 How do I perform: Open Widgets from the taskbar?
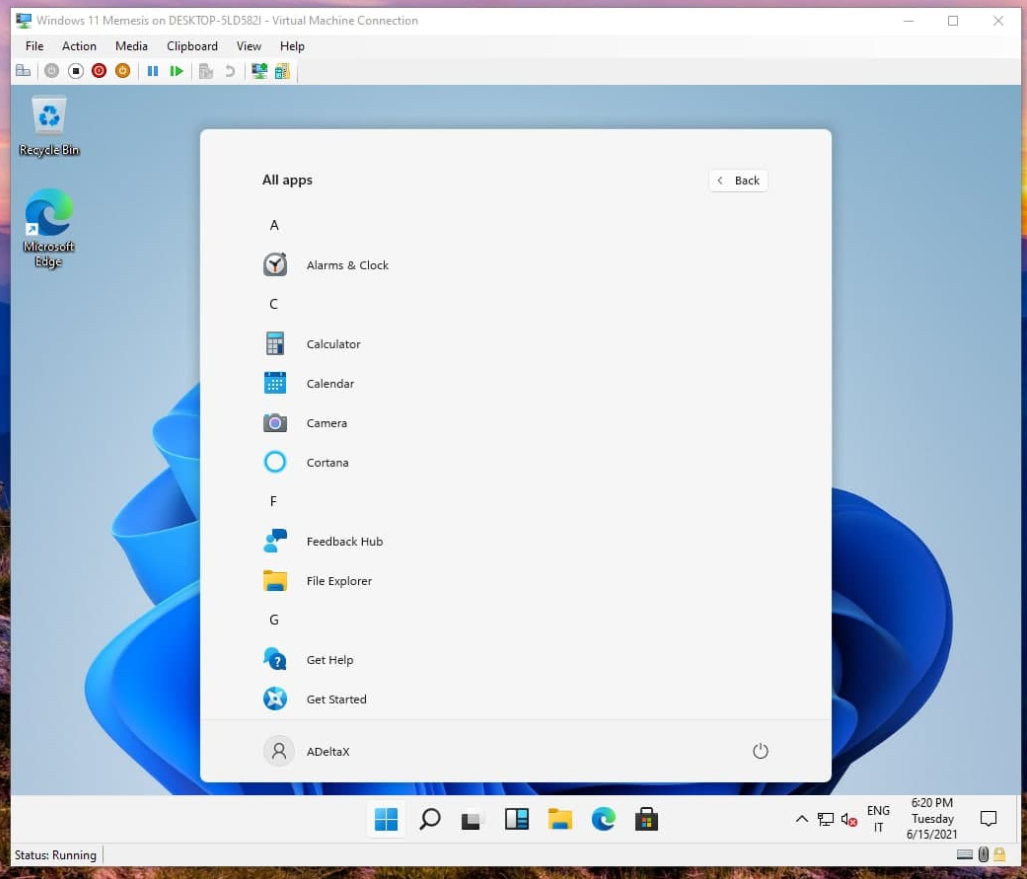click(x=516, y=819)
